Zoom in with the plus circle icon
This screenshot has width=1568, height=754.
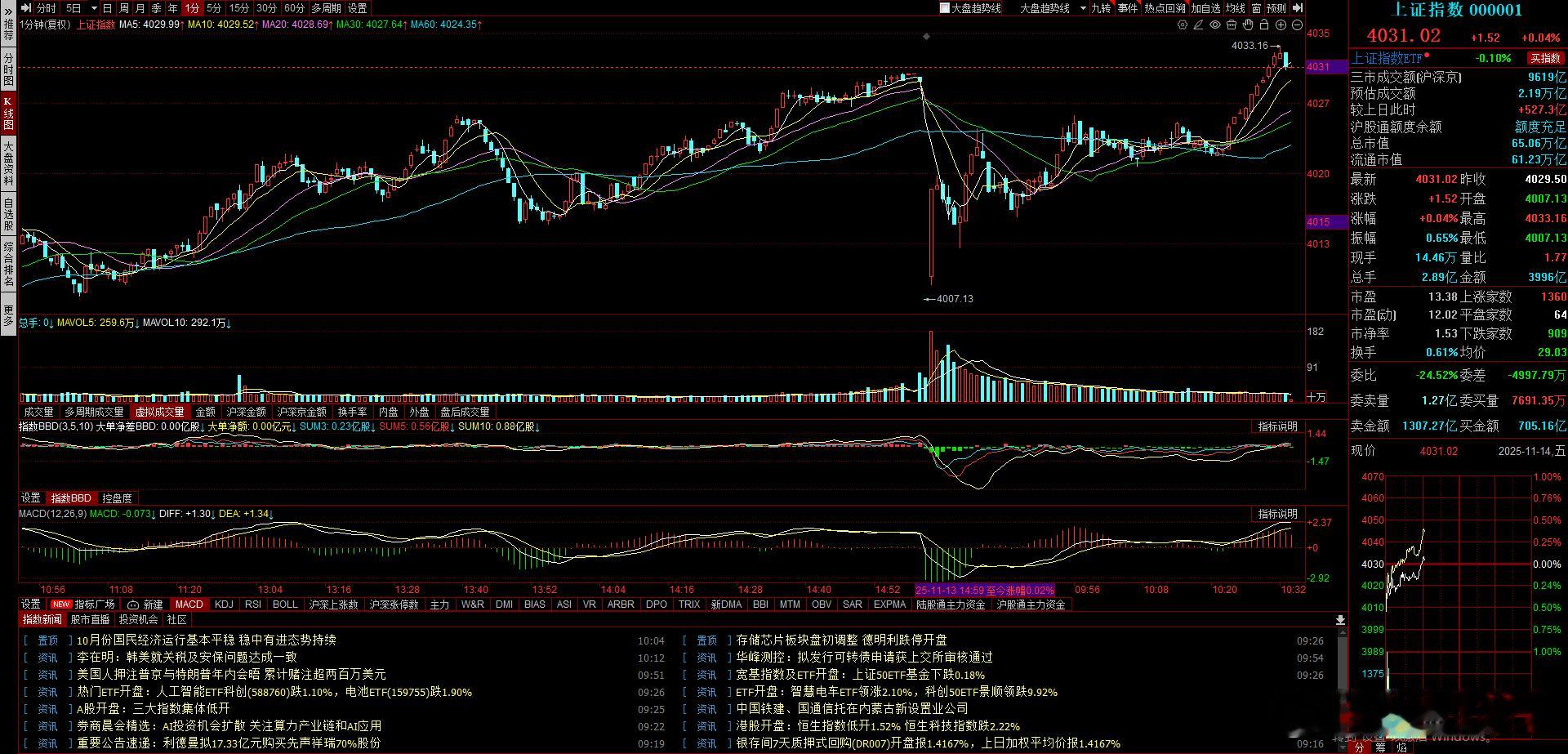pos(1281,25)
